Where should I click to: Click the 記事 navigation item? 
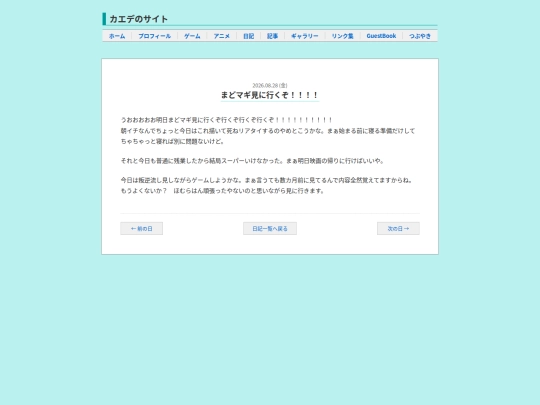pos(272,36)
